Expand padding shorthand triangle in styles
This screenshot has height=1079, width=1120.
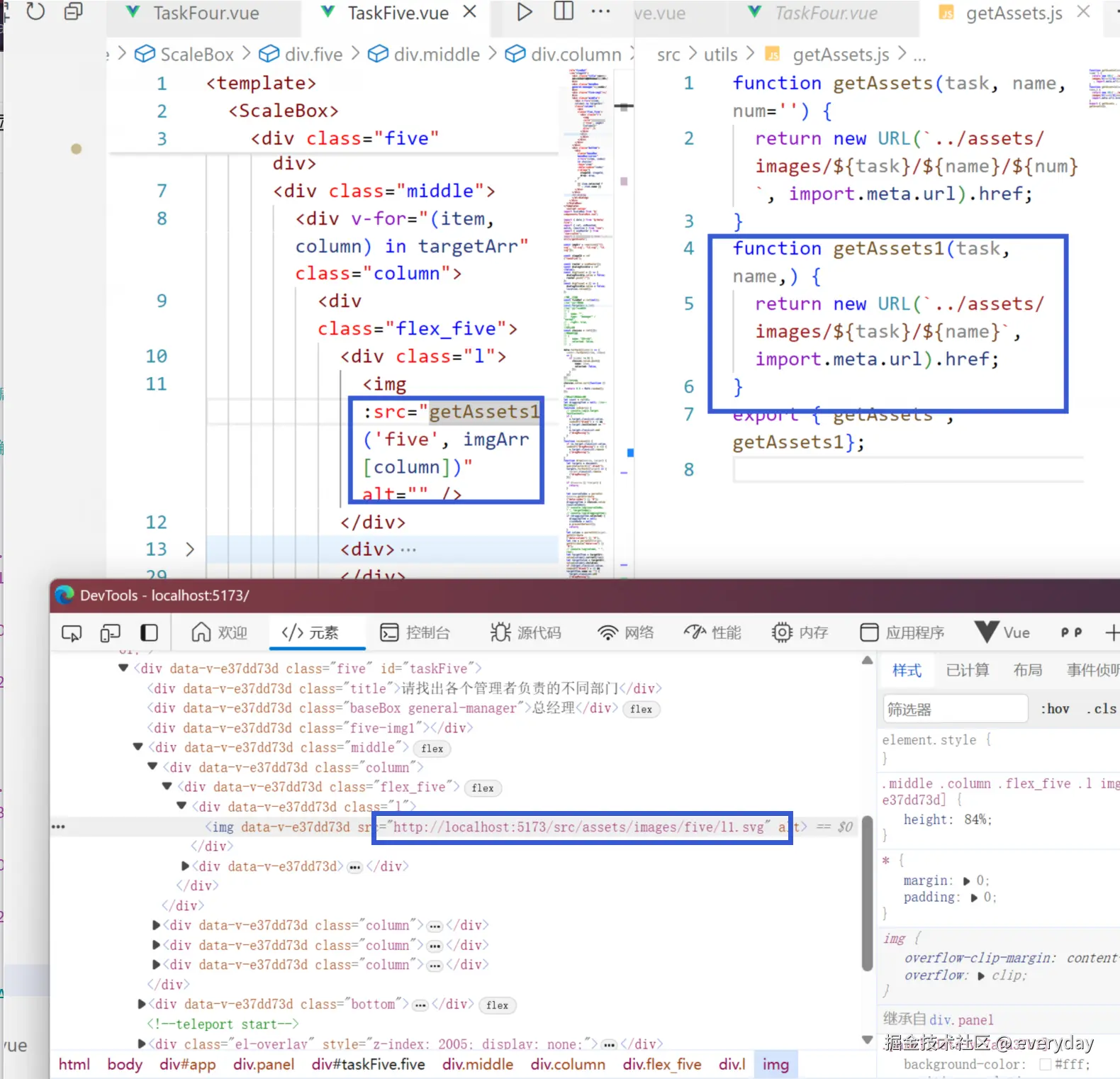coord(974,898)
